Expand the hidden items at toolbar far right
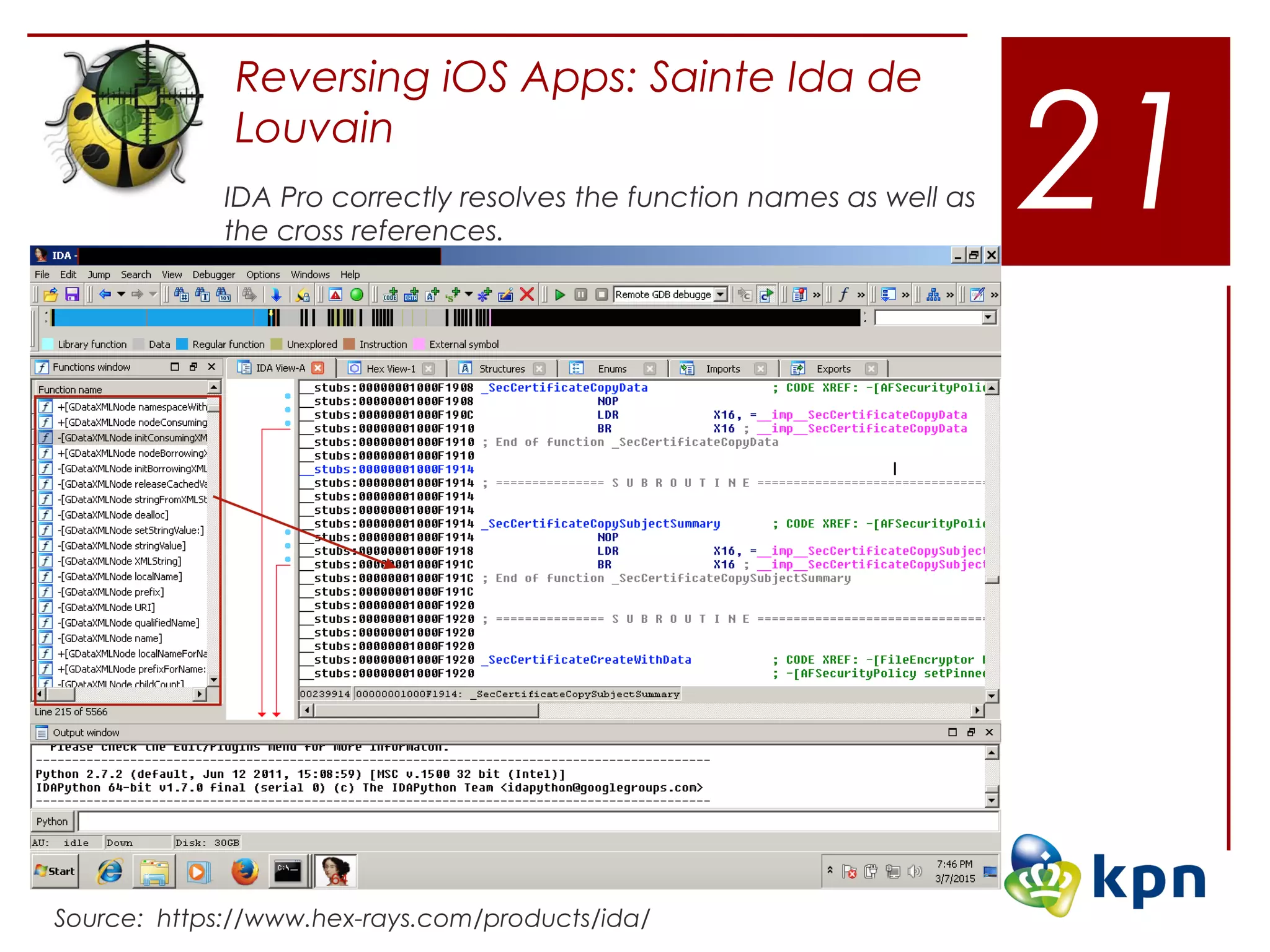The image size is (1270, 952). [x=994, y=295]
